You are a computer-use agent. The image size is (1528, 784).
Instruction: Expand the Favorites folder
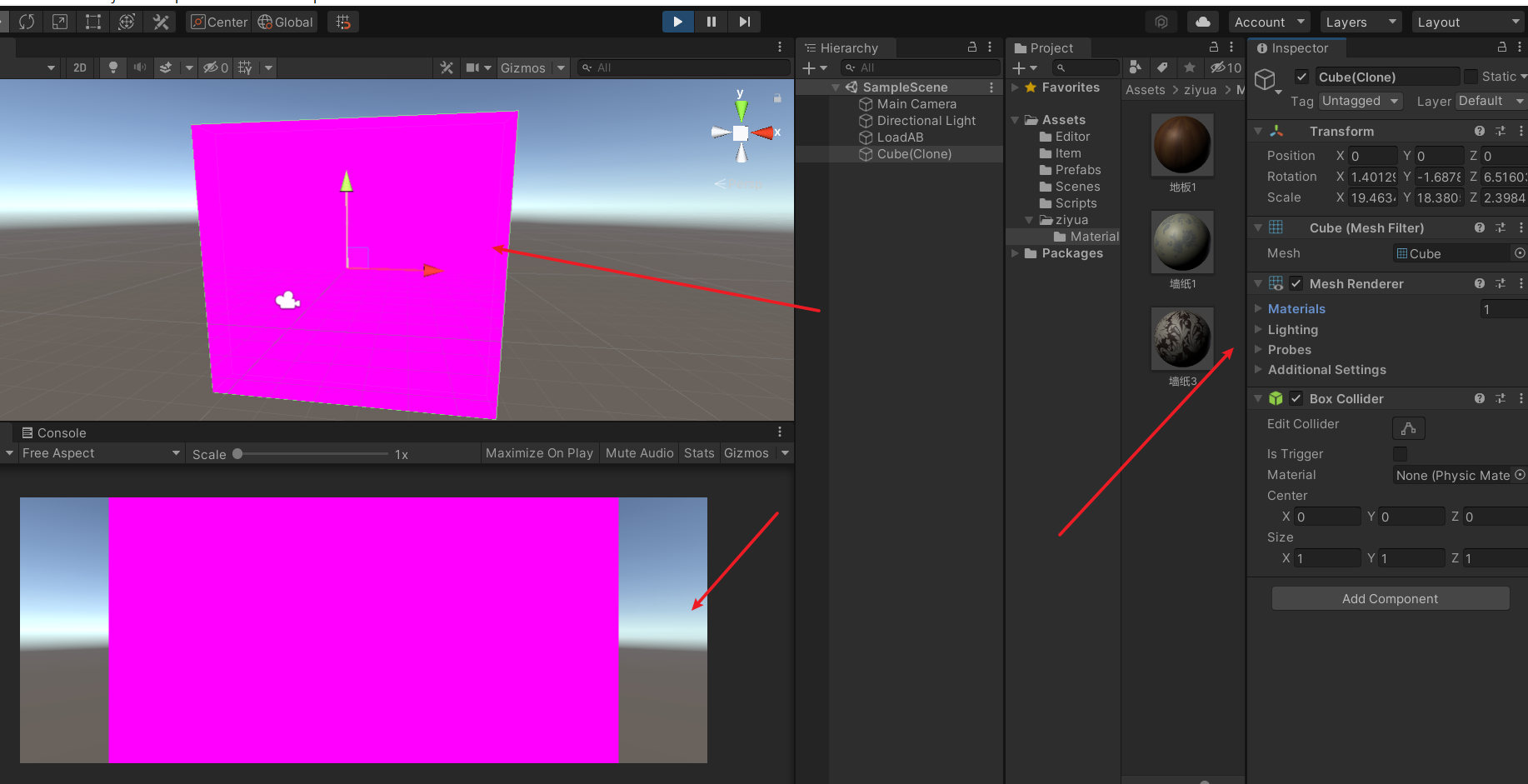[1015, 87]
